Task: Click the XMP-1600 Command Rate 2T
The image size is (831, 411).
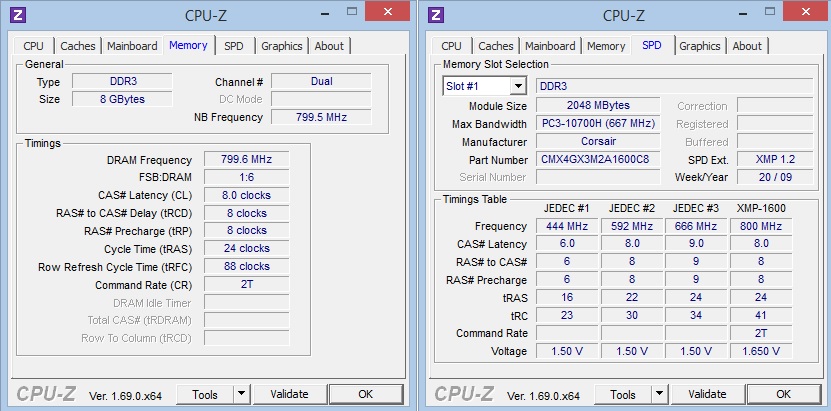Action: (x=761, y=333)
